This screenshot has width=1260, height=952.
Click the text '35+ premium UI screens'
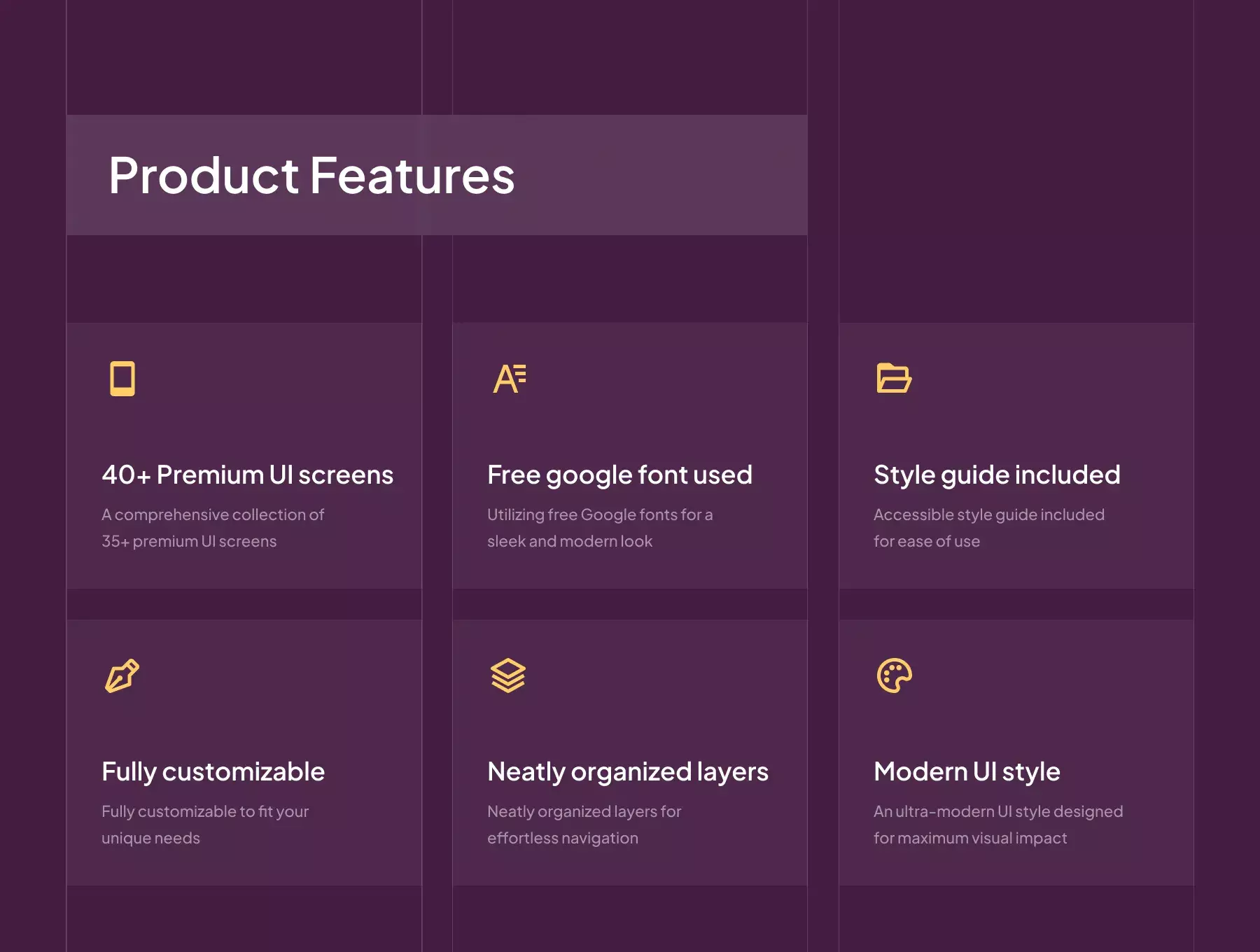click(x=189, y=541)
